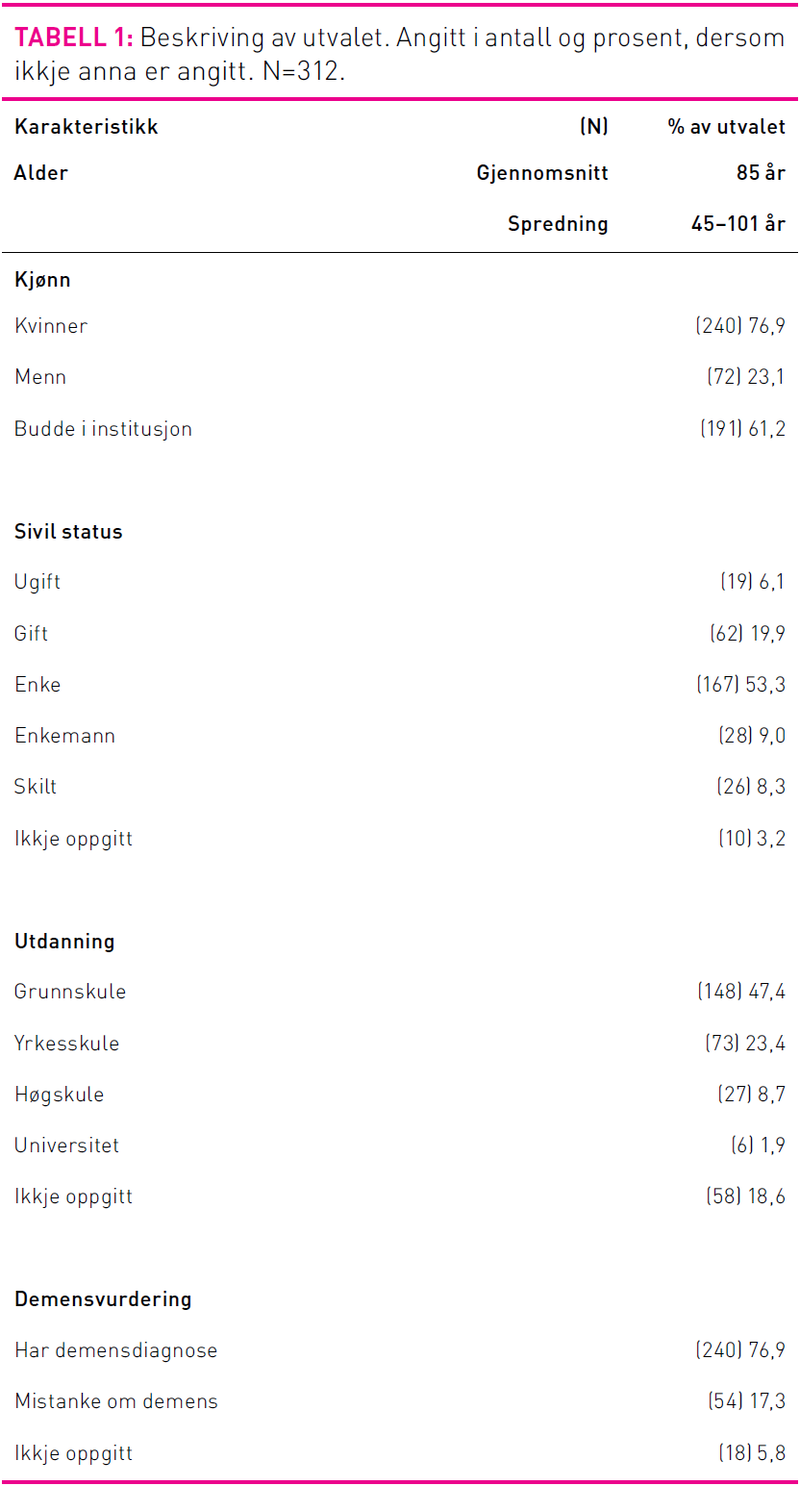Click the 'Sivil status' section heading
Viewport: 800px width, 1486px height.
tap(68, 532)
